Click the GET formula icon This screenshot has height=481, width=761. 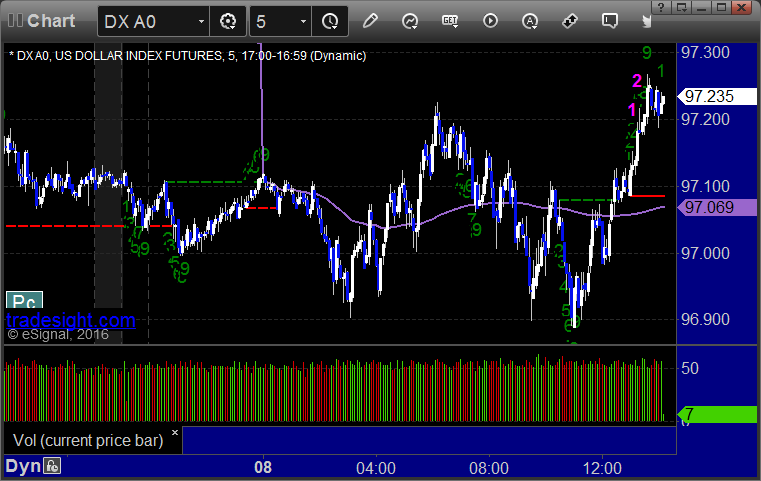point(450,21)
